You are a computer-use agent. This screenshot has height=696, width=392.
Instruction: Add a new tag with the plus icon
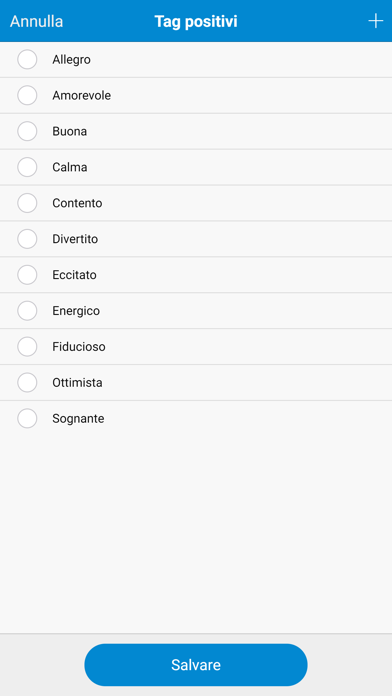(x=376, y=21)
